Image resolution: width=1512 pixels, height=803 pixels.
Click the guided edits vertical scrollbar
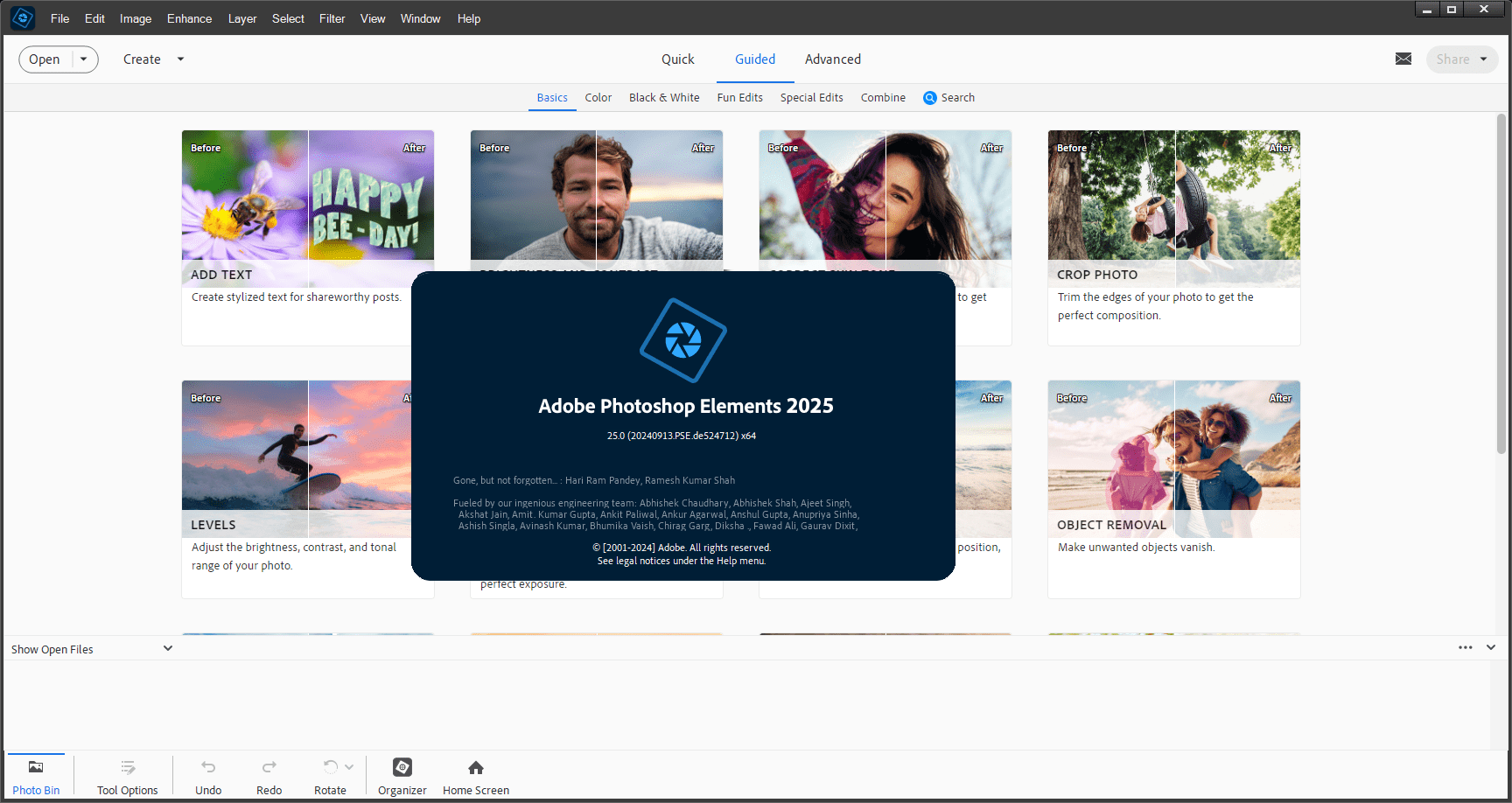(1501, 284)
